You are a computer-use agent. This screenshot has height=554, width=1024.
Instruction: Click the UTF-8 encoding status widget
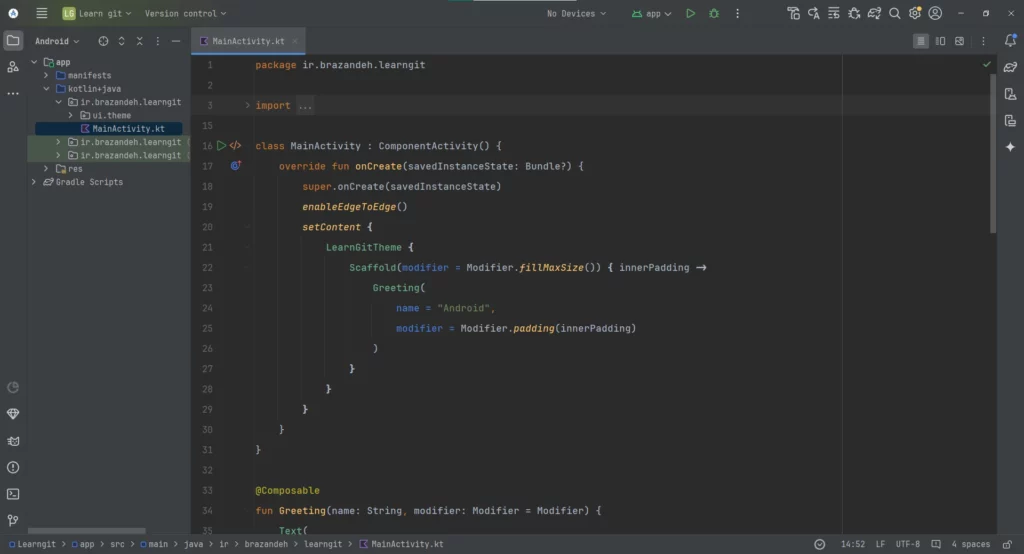click(x=908, y=544)
